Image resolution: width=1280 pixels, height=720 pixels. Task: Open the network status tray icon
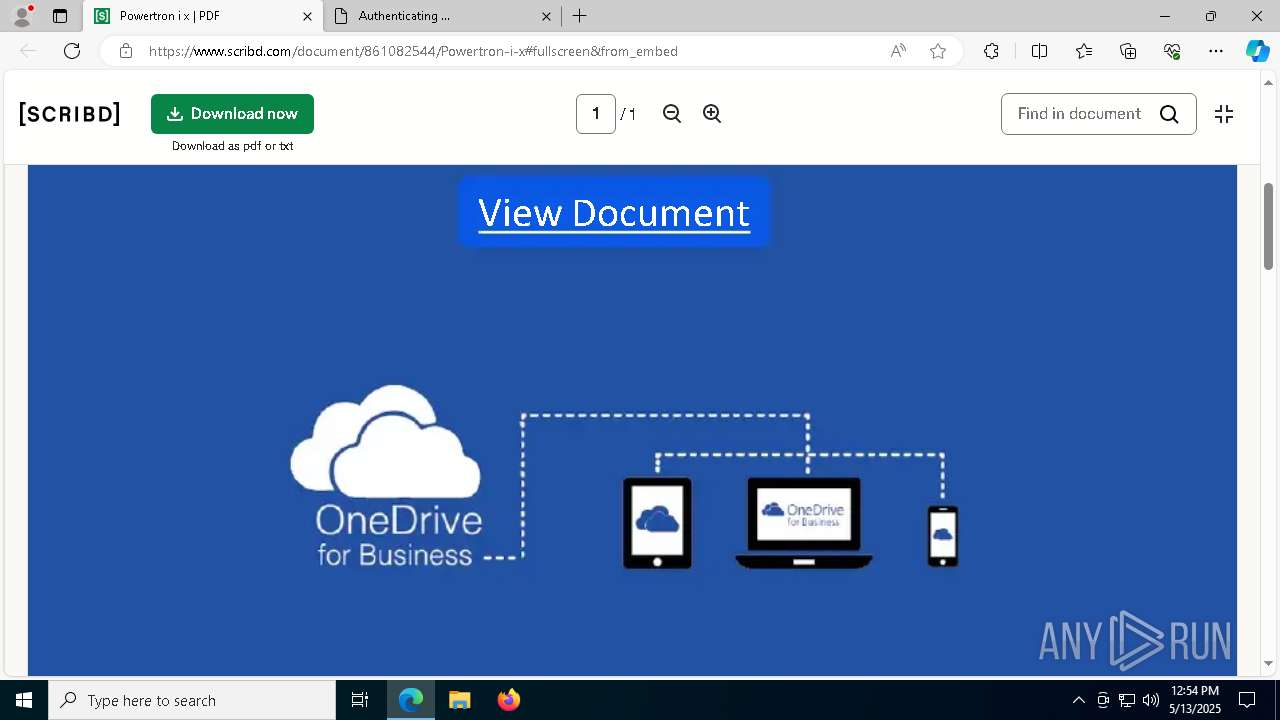pyautogui.click(x=1127, y=700)
